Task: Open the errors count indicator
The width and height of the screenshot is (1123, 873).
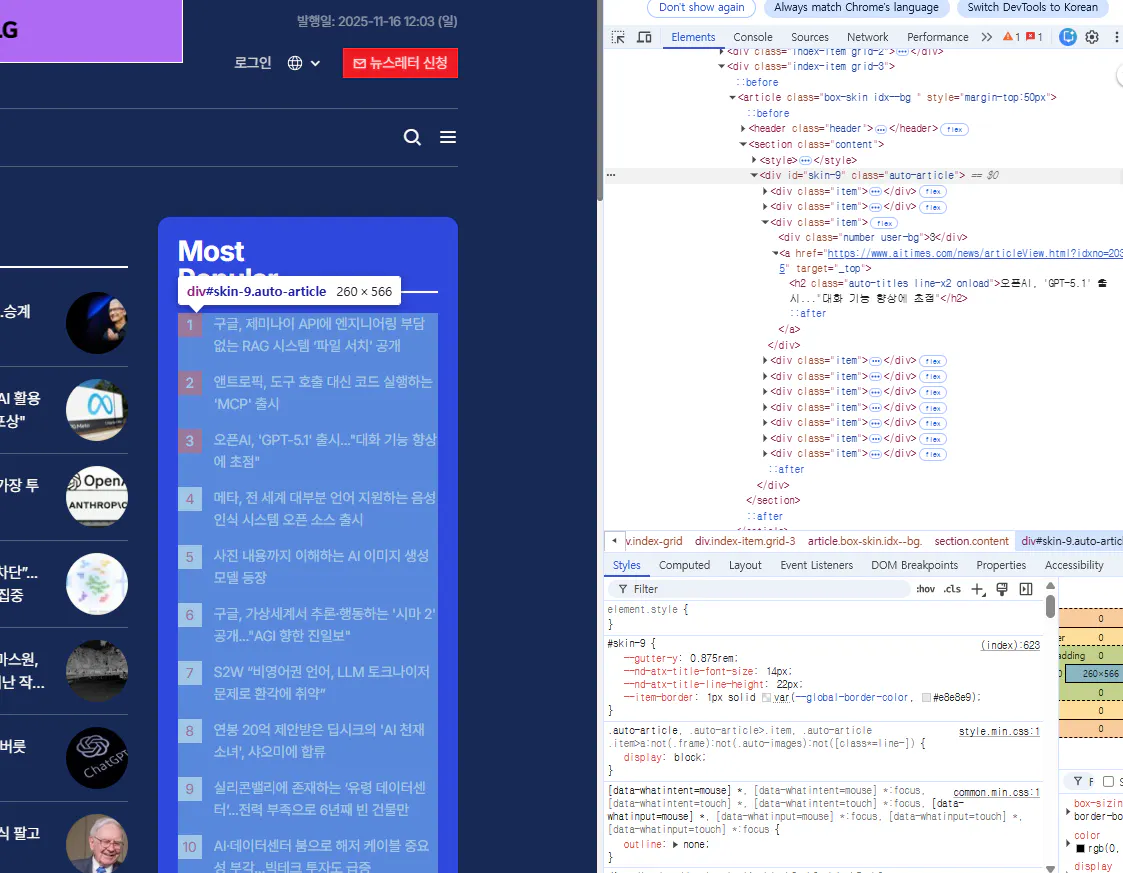Action: (1034, 37)
